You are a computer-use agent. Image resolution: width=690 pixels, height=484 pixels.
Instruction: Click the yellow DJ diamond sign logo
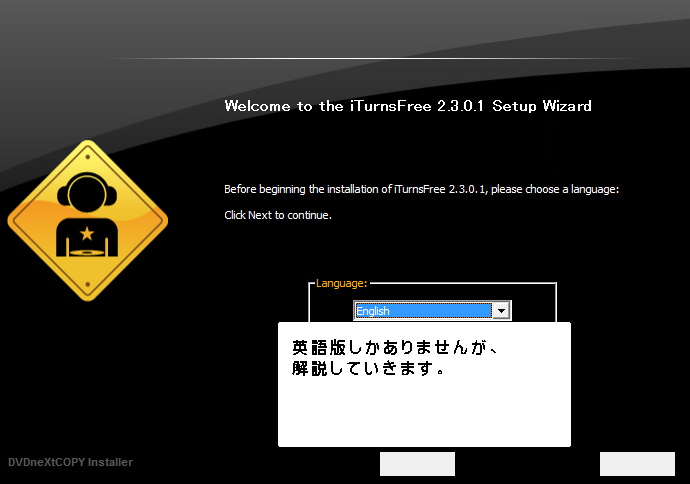(88, 221)
